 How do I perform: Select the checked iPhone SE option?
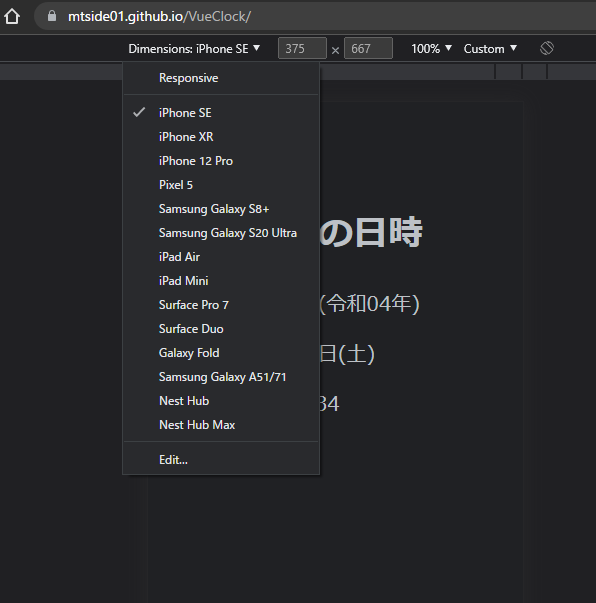point(221,113)
